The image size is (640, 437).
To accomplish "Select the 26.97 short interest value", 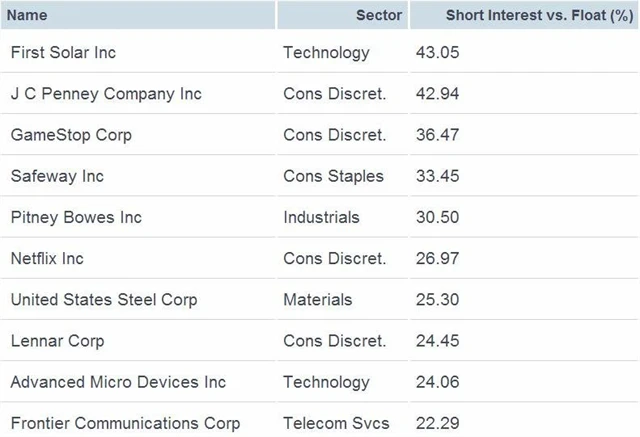I will coord(437,258).
